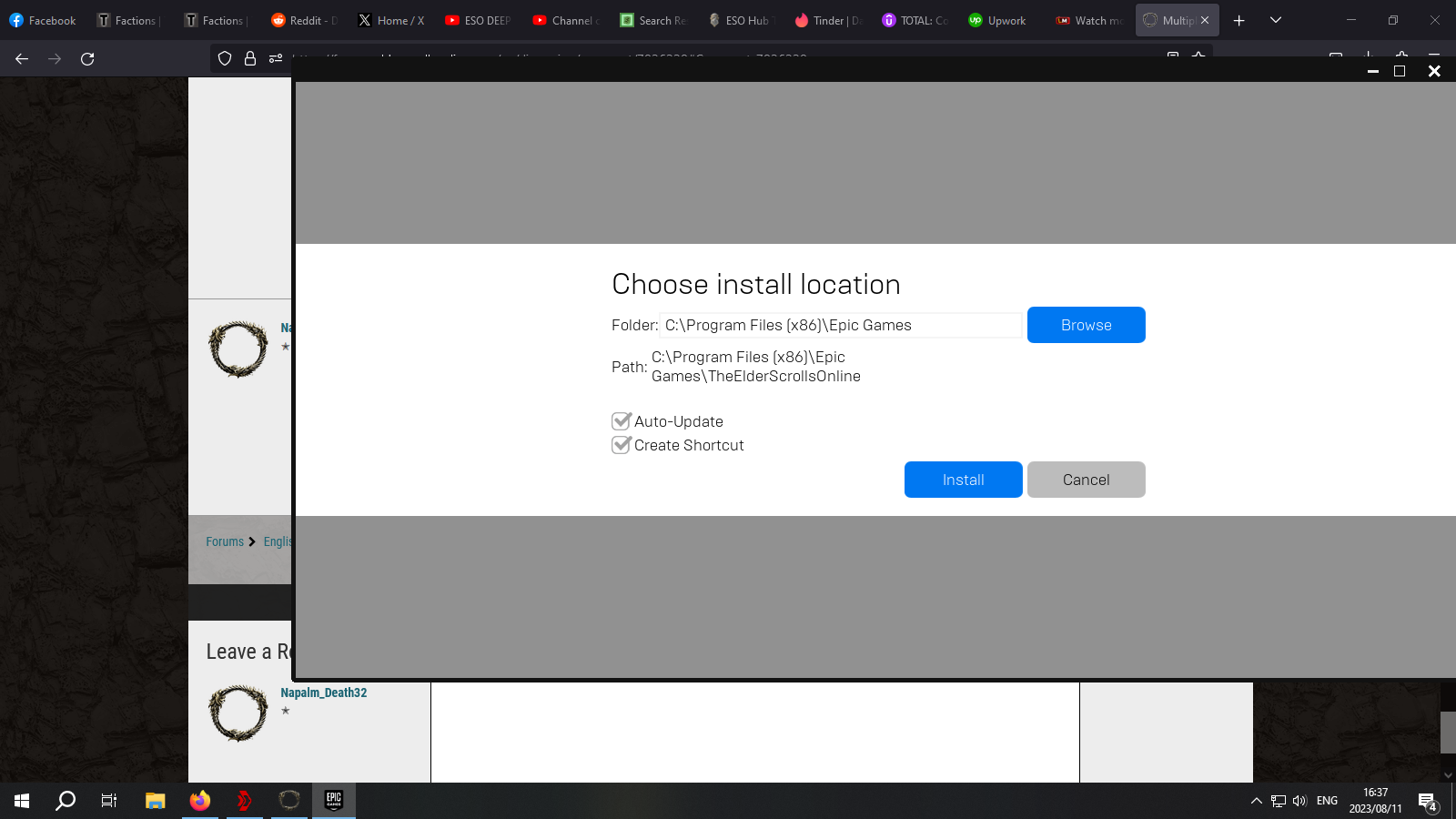Select the Home / X browser tab
The width and height of the screenshot is (1456, 819).
click(x=391, y=20)
